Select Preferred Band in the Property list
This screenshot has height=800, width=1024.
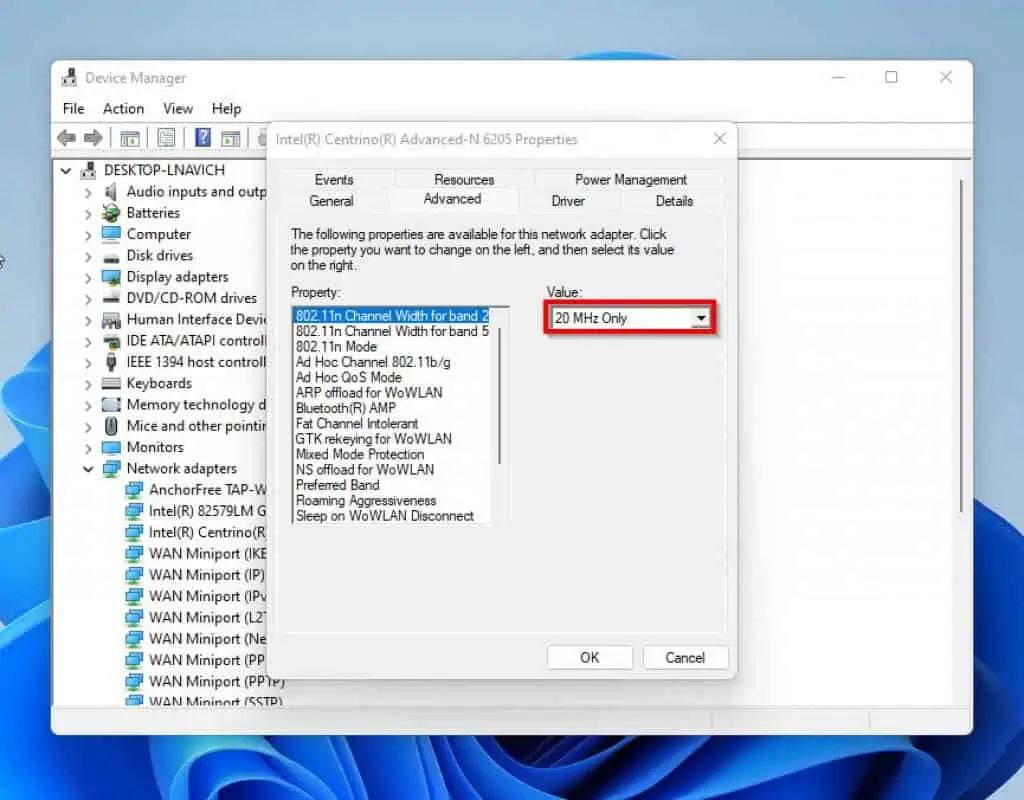[x=338, y=485]
